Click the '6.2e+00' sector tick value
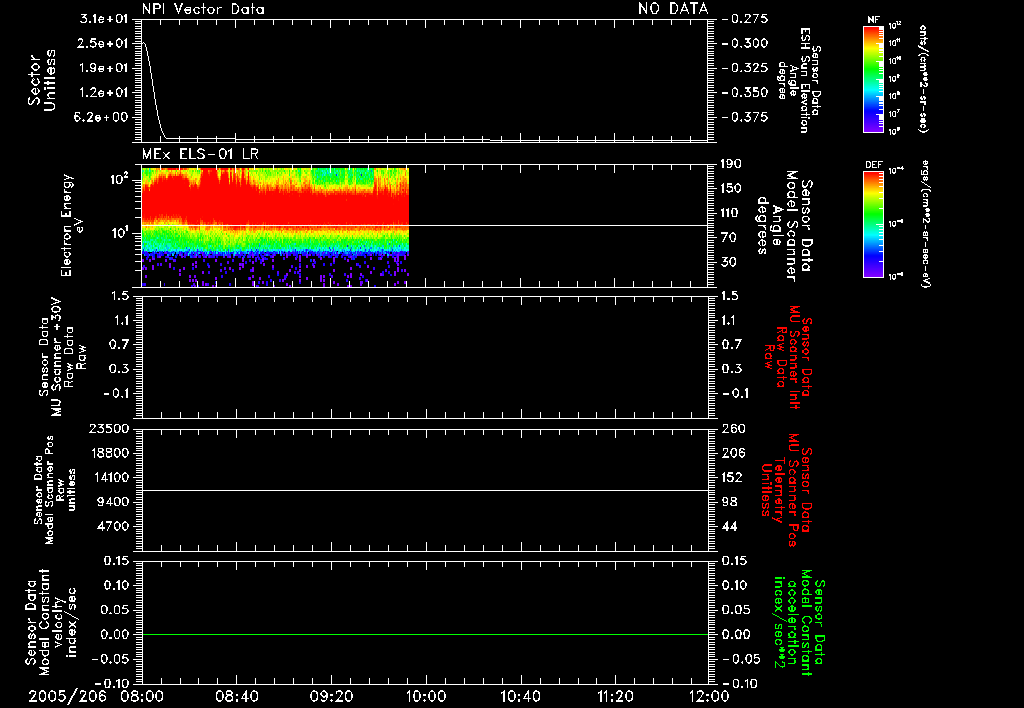This screenshot has width=1024, height=708. (103, 118)
